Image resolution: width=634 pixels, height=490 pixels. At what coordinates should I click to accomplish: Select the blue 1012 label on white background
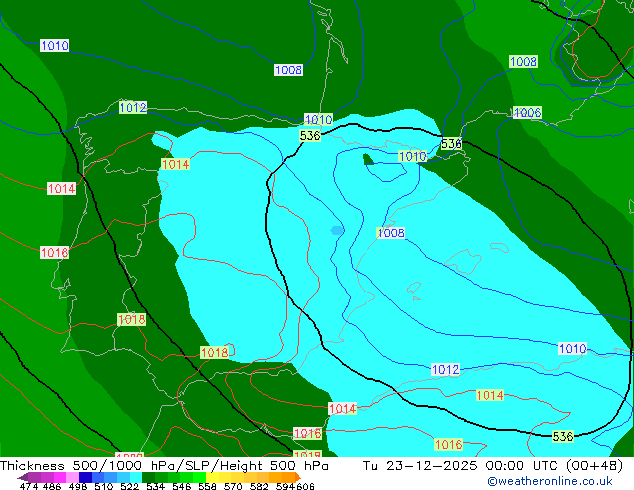pyautogui.click(x=446, y=369)
